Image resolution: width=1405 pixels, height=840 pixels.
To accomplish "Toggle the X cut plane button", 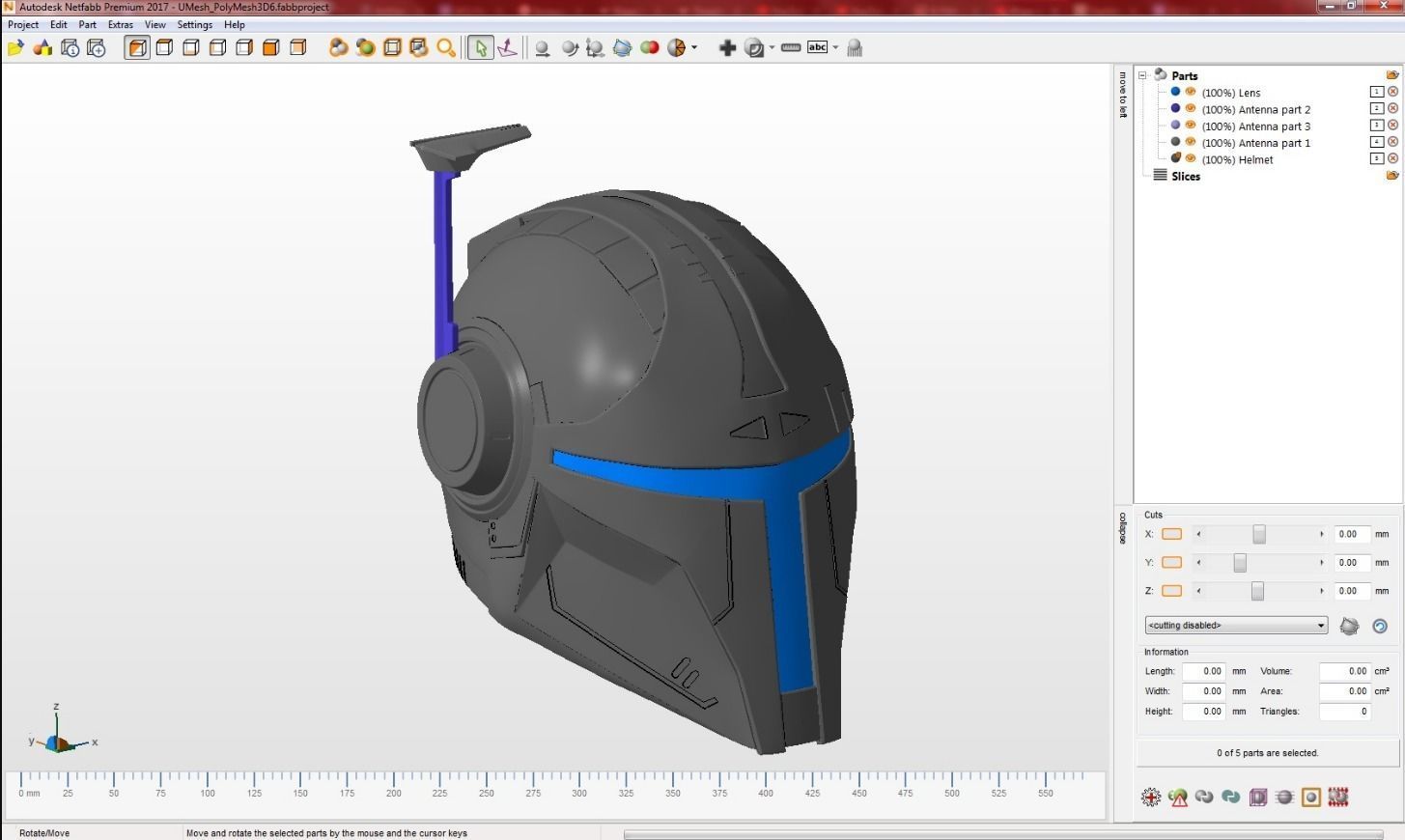I will click(x=1171, y=534).
